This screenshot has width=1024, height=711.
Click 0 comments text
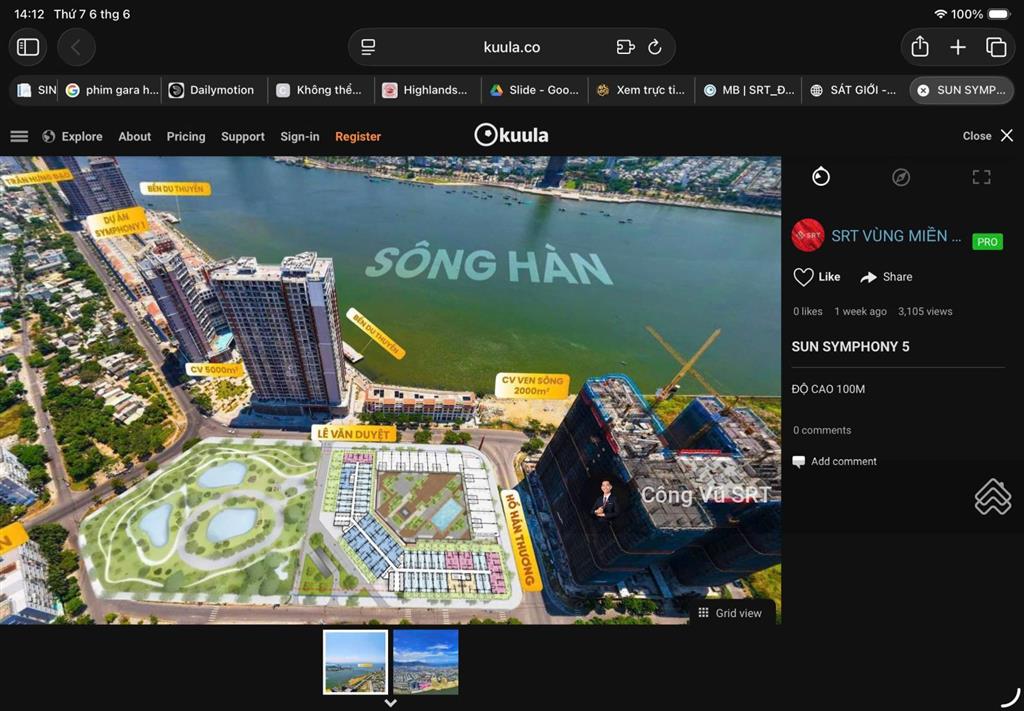[x=822, y=430]
